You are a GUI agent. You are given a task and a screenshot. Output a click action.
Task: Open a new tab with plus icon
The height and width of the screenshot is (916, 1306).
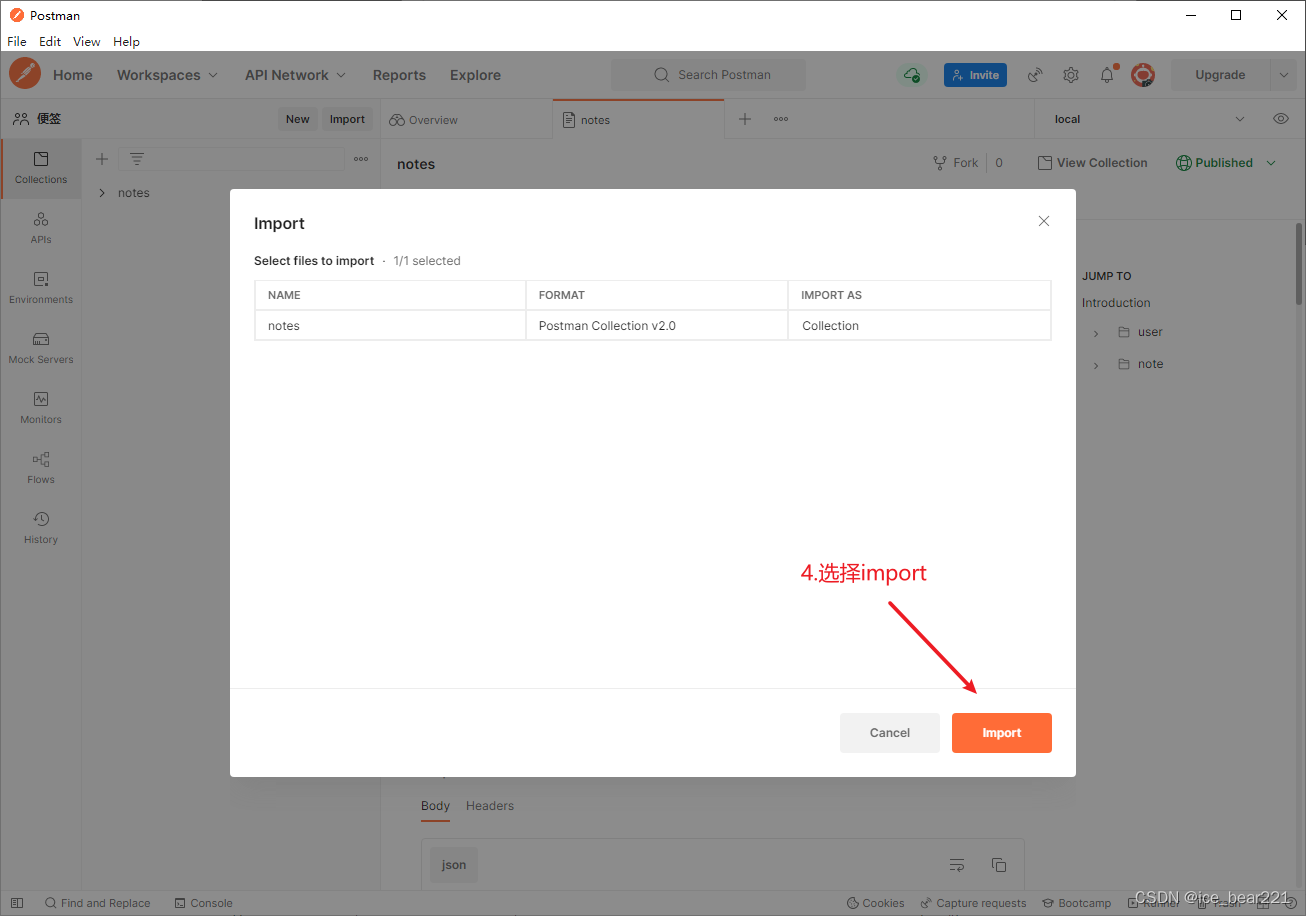[745, 119]
